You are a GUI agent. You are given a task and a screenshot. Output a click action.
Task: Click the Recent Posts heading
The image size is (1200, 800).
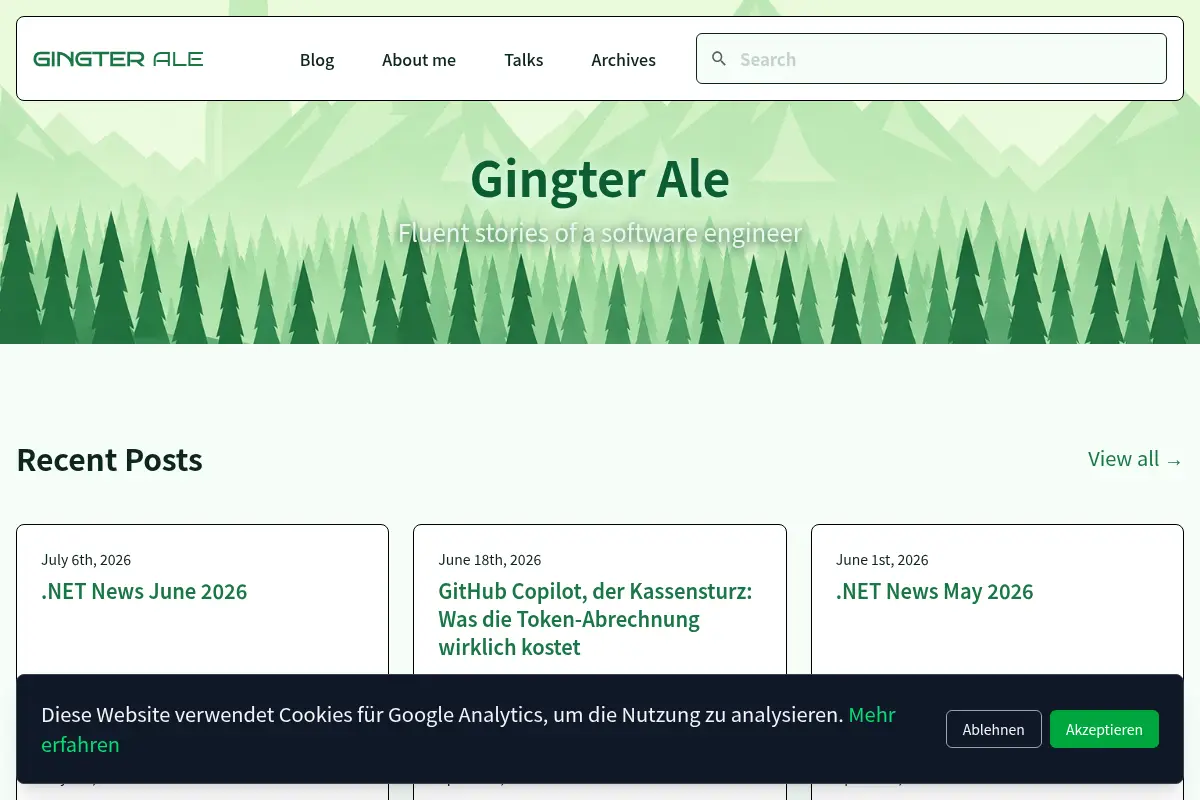pyautogui.click(x=110, y=459)
